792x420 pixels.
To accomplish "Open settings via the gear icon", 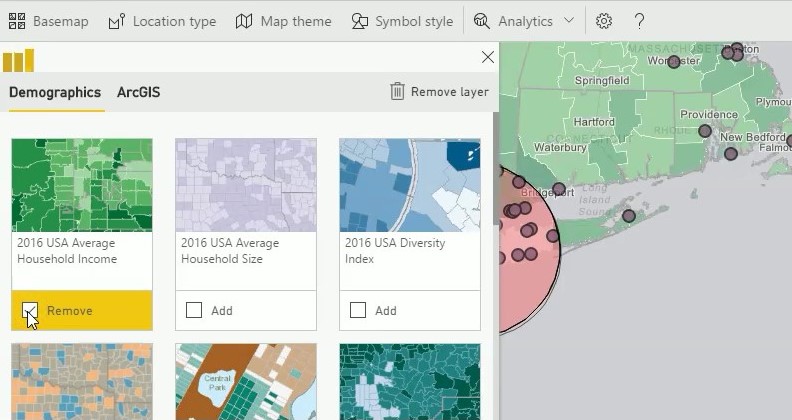I will 604,21.
